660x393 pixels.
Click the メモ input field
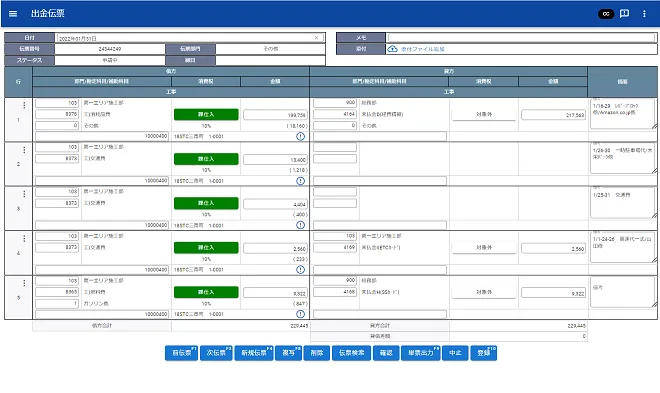[521, 37]
